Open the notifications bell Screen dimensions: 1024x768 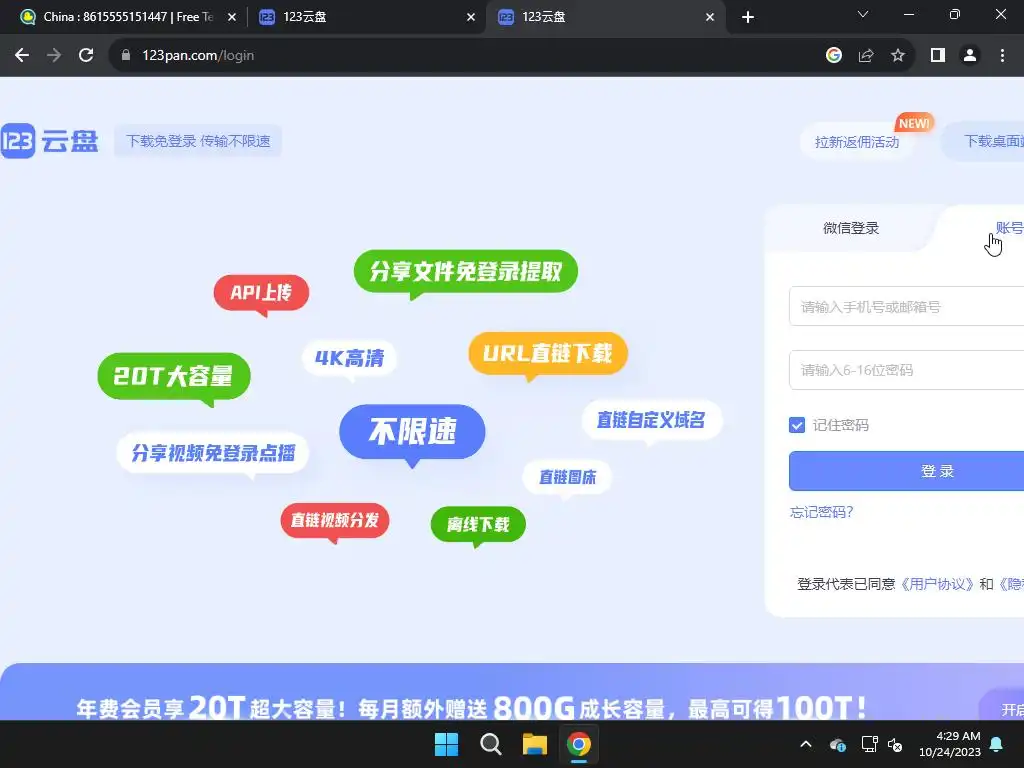pos(997,744)
